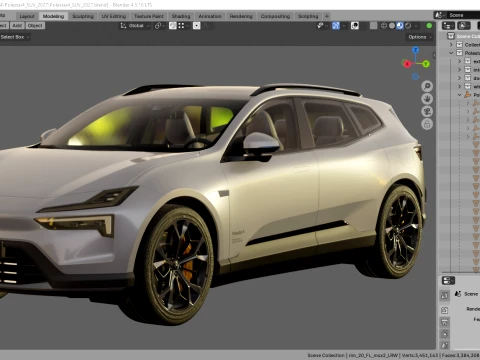Screen dimensions: 480x360
Task: Select wireframe viewport shading
Action: pyautogui.click(x=384, y=26)
